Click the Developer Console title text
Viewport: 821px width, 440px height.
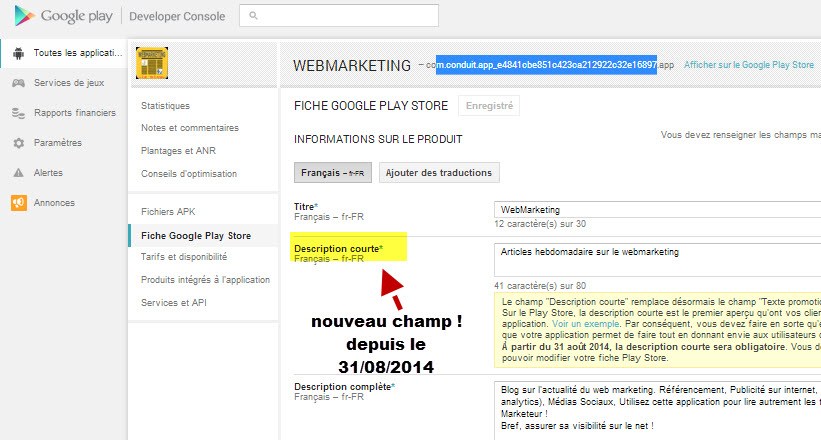coord(177,17)
